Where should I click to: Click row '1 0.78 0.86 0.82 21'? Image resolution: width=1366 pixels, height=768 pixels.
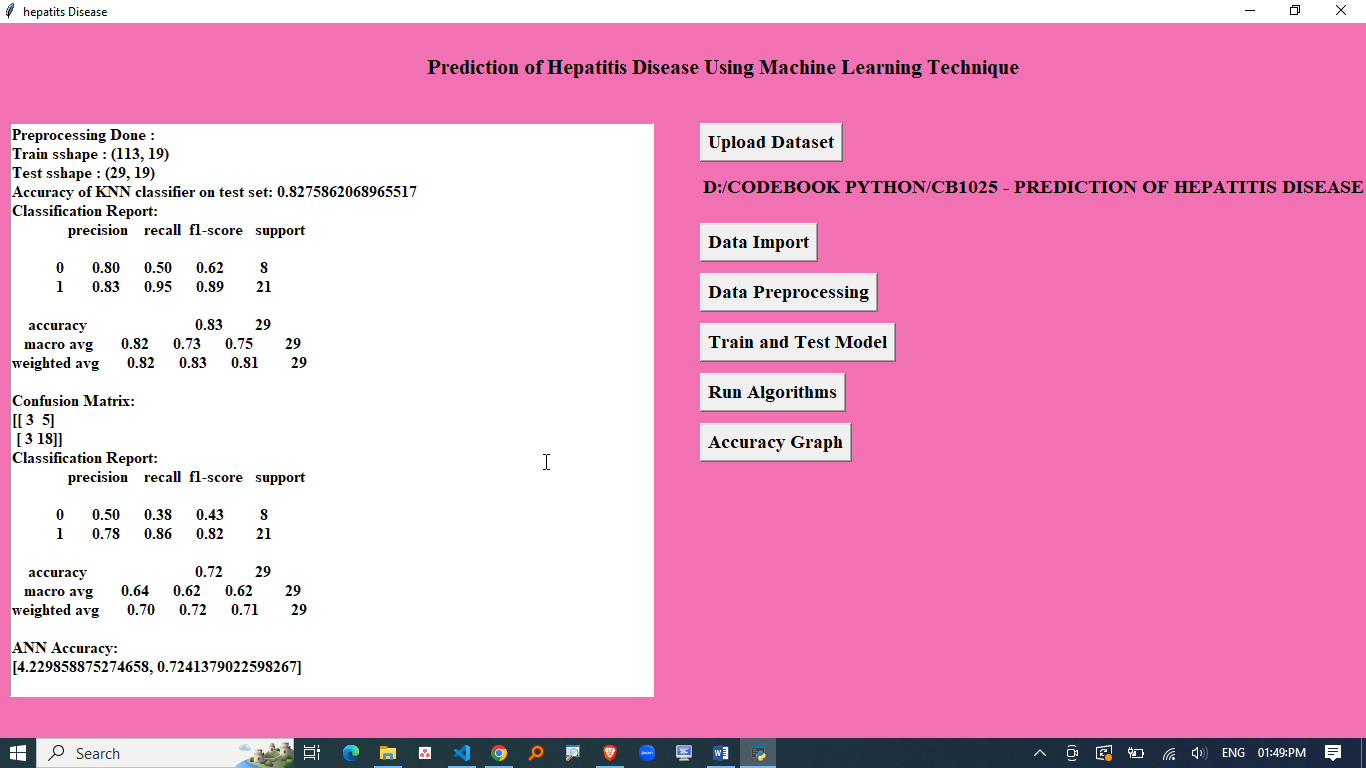(164, 534)
